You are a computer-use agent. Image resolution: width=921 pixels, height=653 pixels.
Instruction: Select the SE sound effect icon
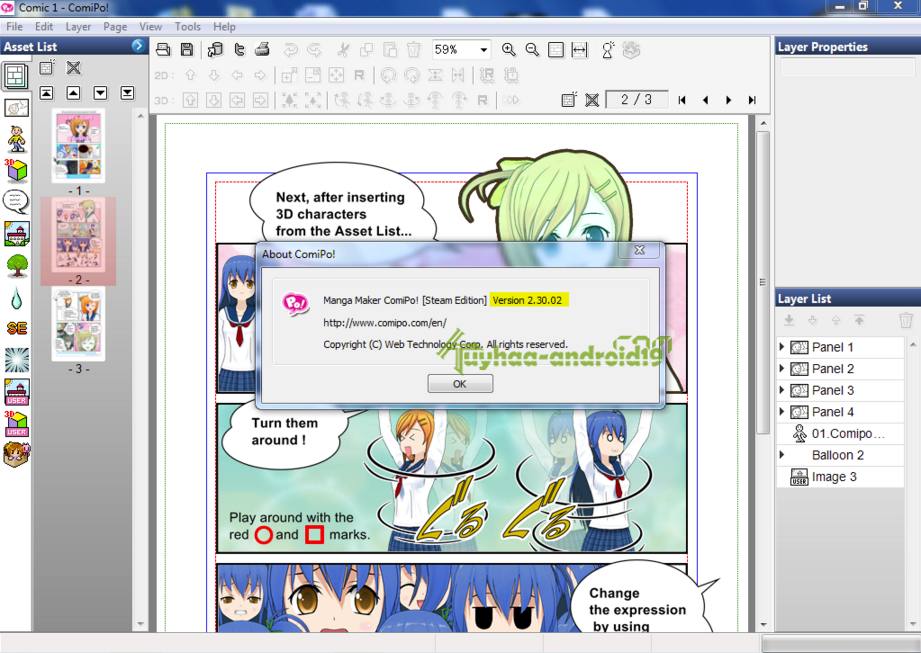pyautogui.click(x=16, y=328)
